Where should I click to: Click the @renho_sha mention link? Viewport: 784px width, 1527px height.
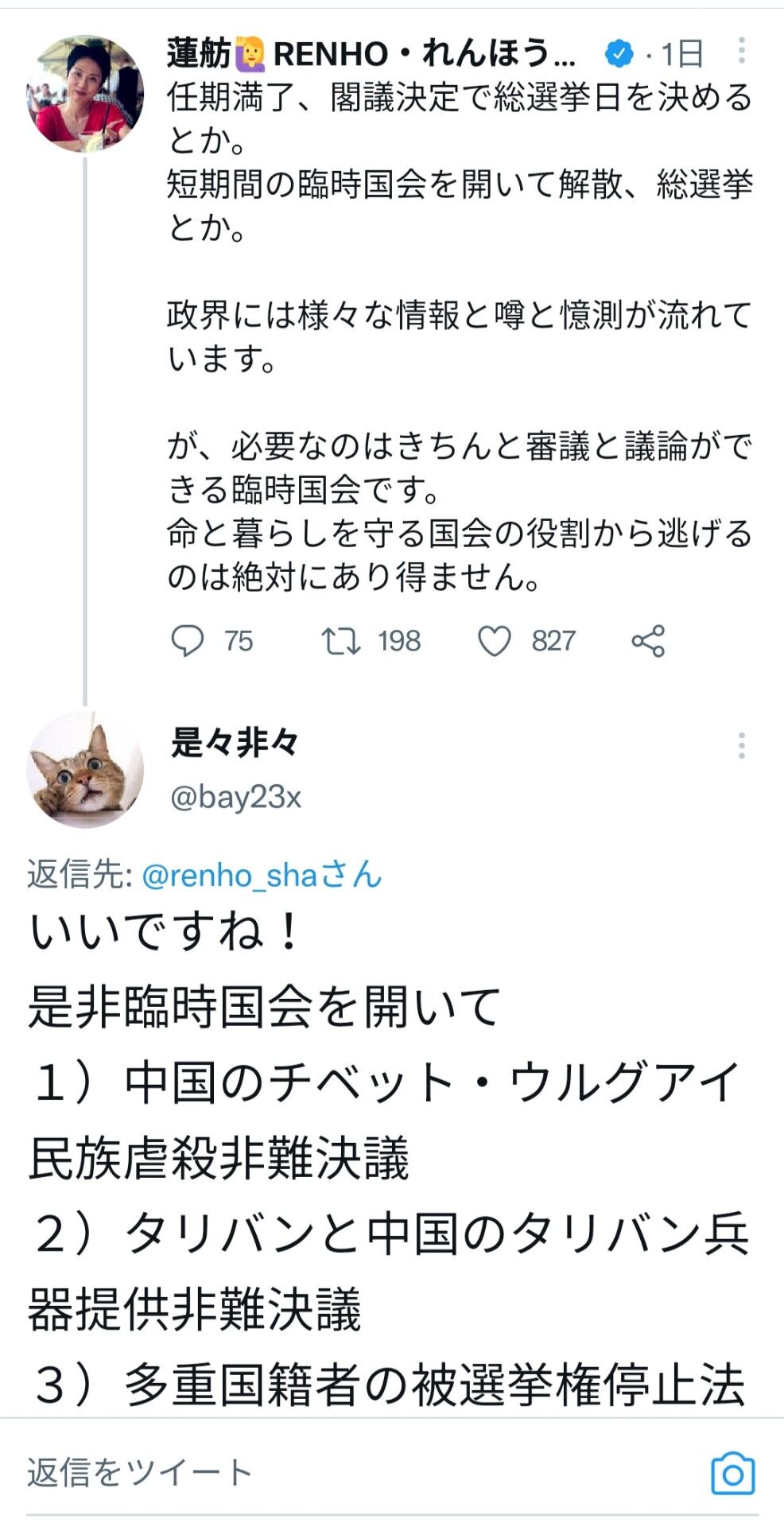pos(262,875)
